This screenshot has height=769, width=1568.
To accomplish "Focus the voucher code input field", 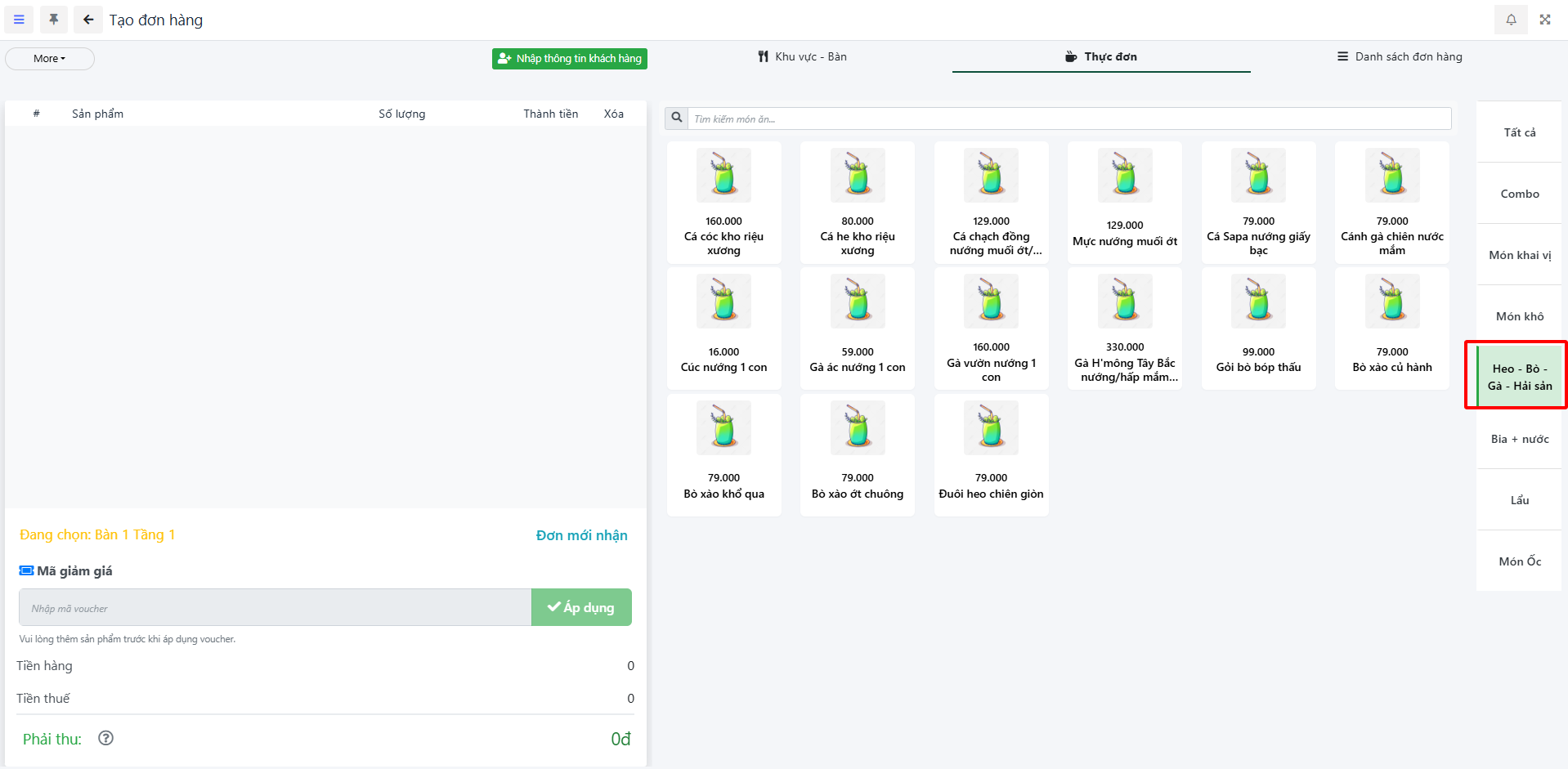I will pos(275,608).
